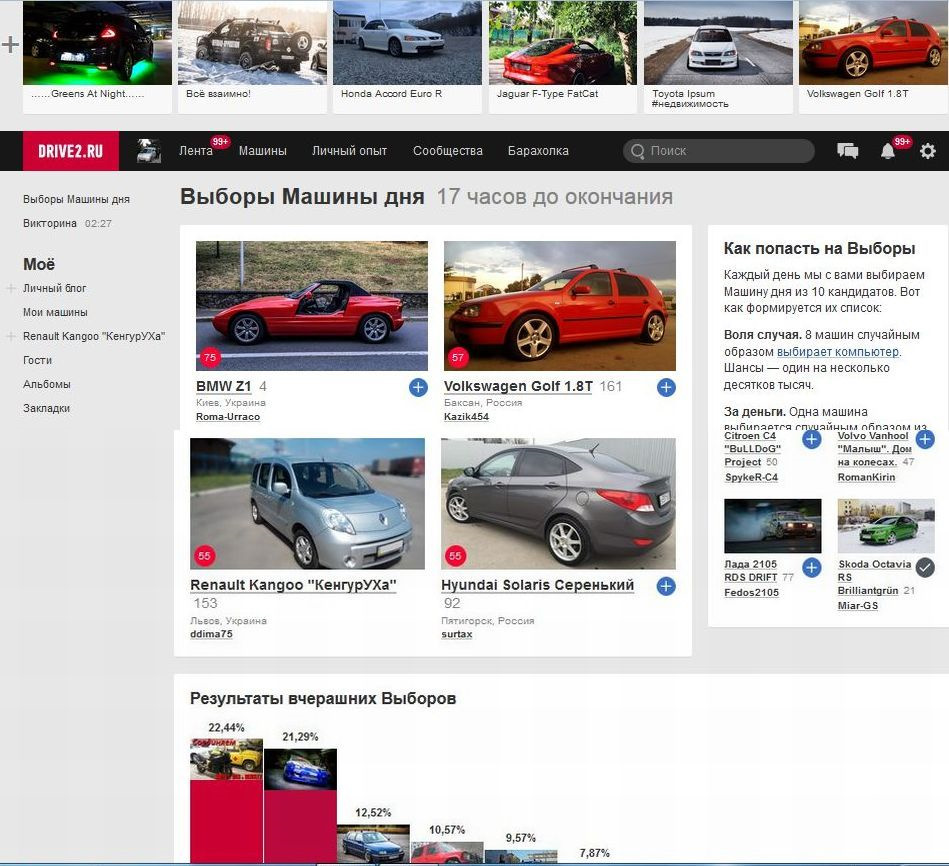Open Мои машины sidebar link
Screen dimensions: 949x866
tap(55, 312)
